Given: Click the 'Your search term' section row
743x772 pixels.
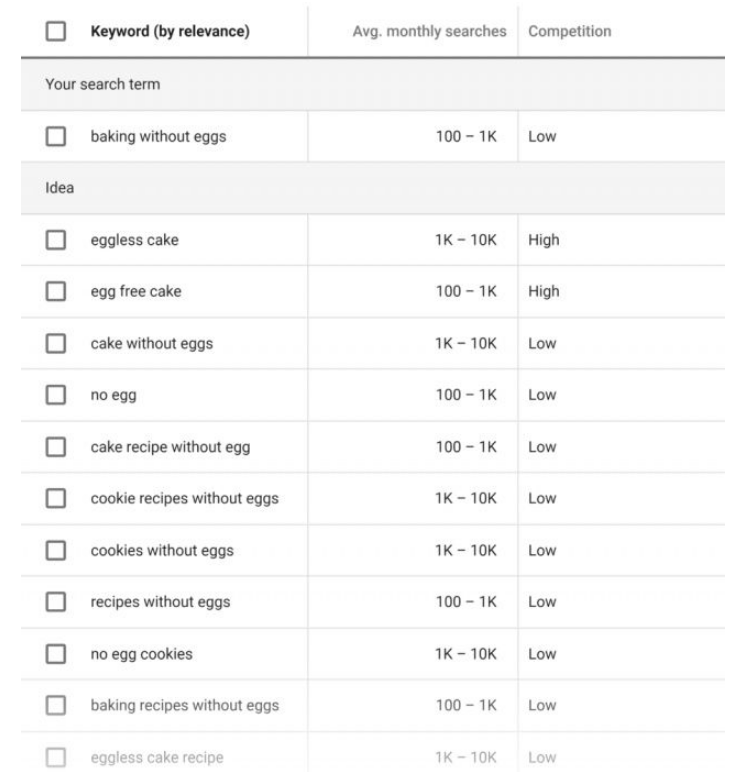Looking at the screenshot, I should coord(373,84).
